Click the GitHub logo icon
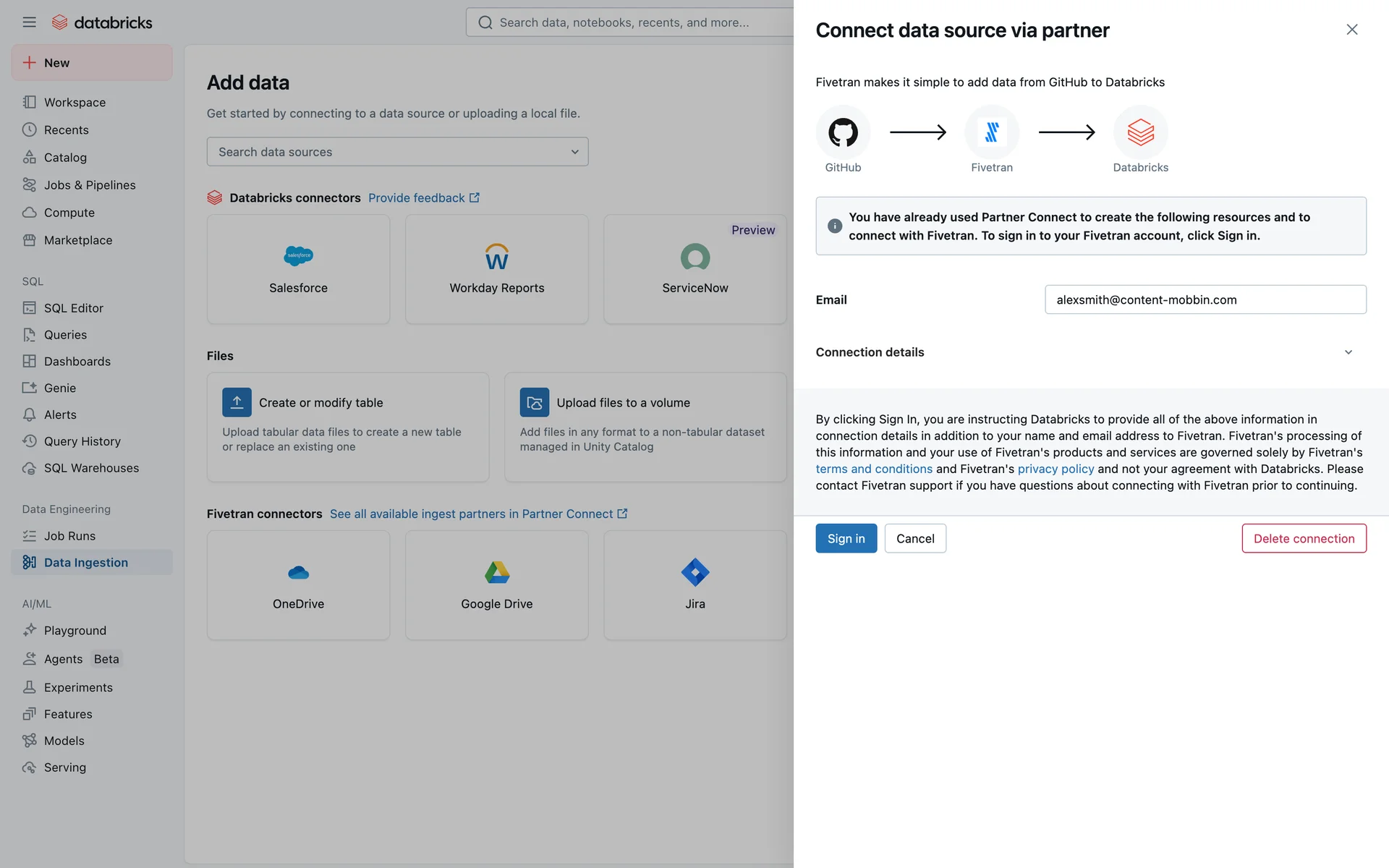Screen dimensions: 1389x868 click(843, 132)
